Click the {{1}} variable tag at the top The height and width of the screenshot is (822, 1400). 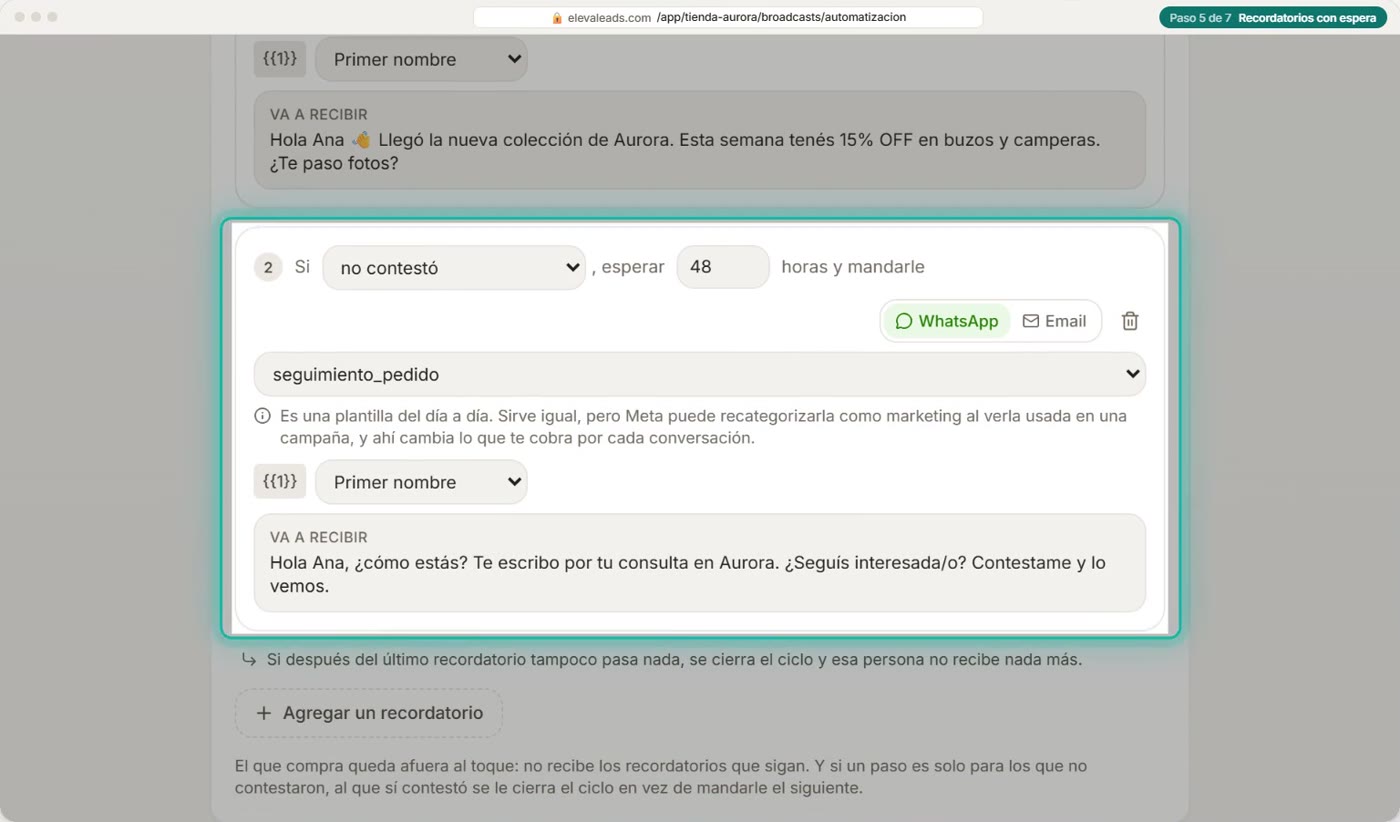click(x=280, y=59)
